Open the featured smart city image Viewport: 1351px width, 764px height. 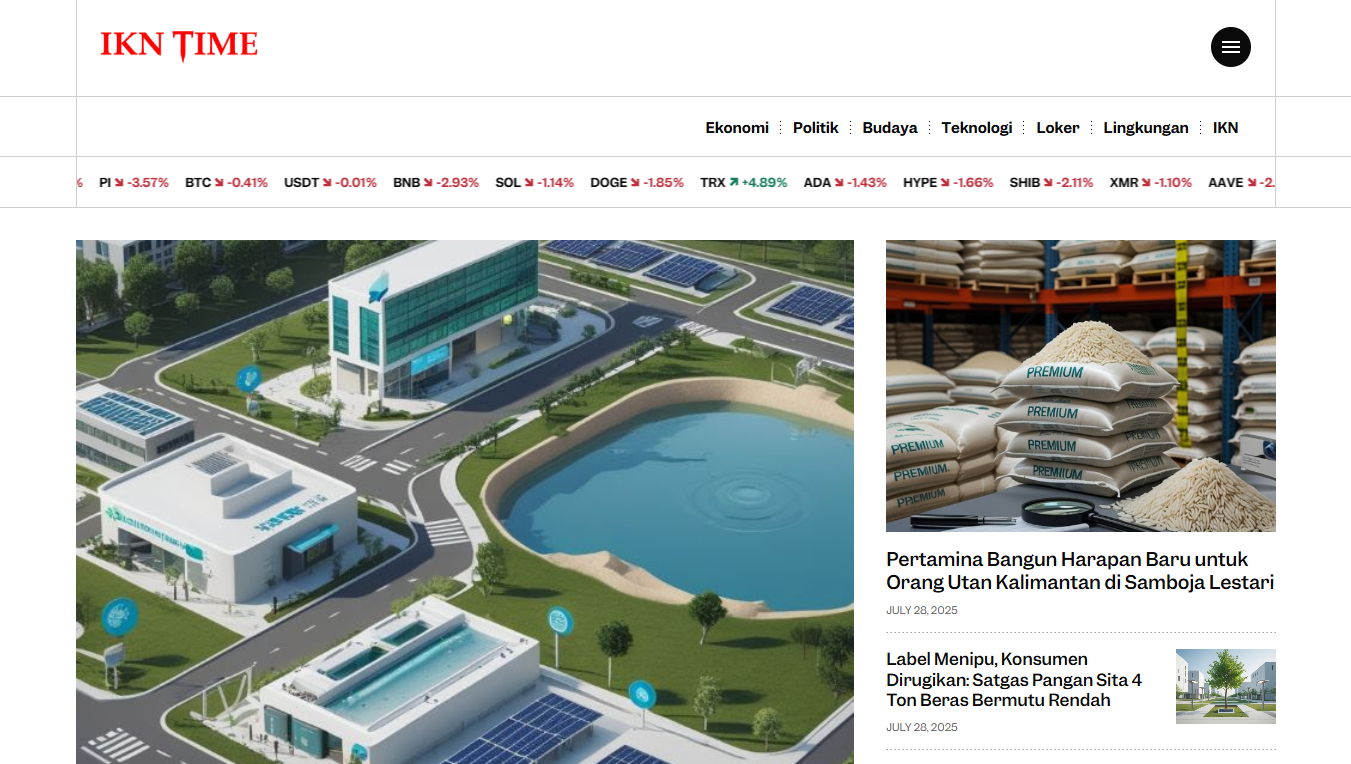tap(465, 501)
